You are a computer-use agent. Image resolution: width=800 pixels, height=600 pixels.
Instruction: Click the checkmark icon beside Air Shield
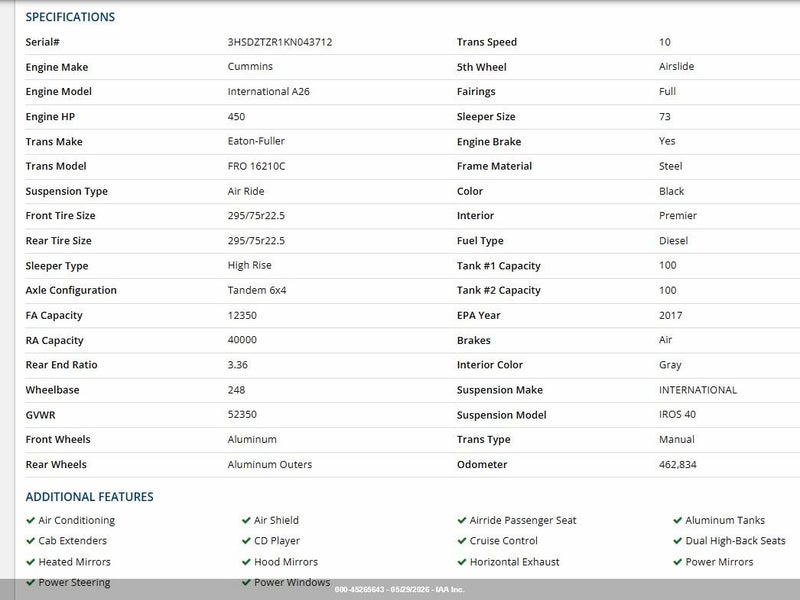click(x=246, y=520)
